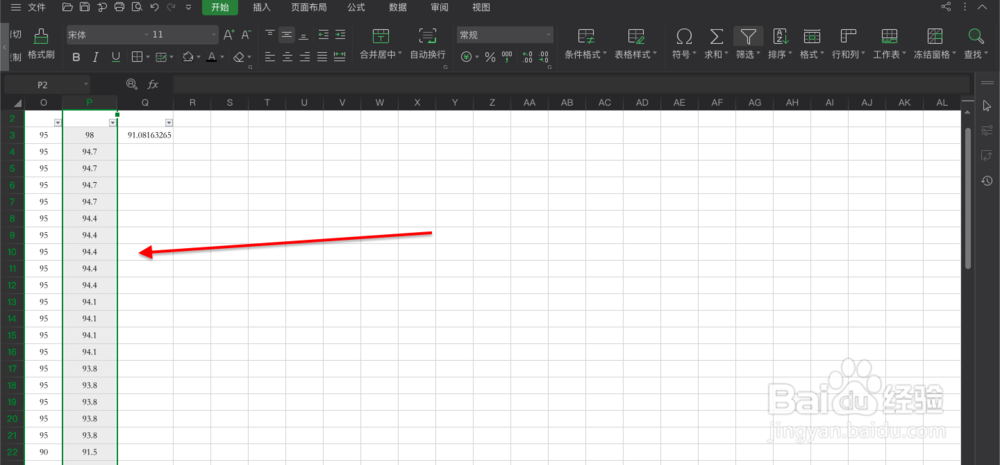Toggle Bold formatting
This screenshot has width=1000, height=465.
point(77,57)
